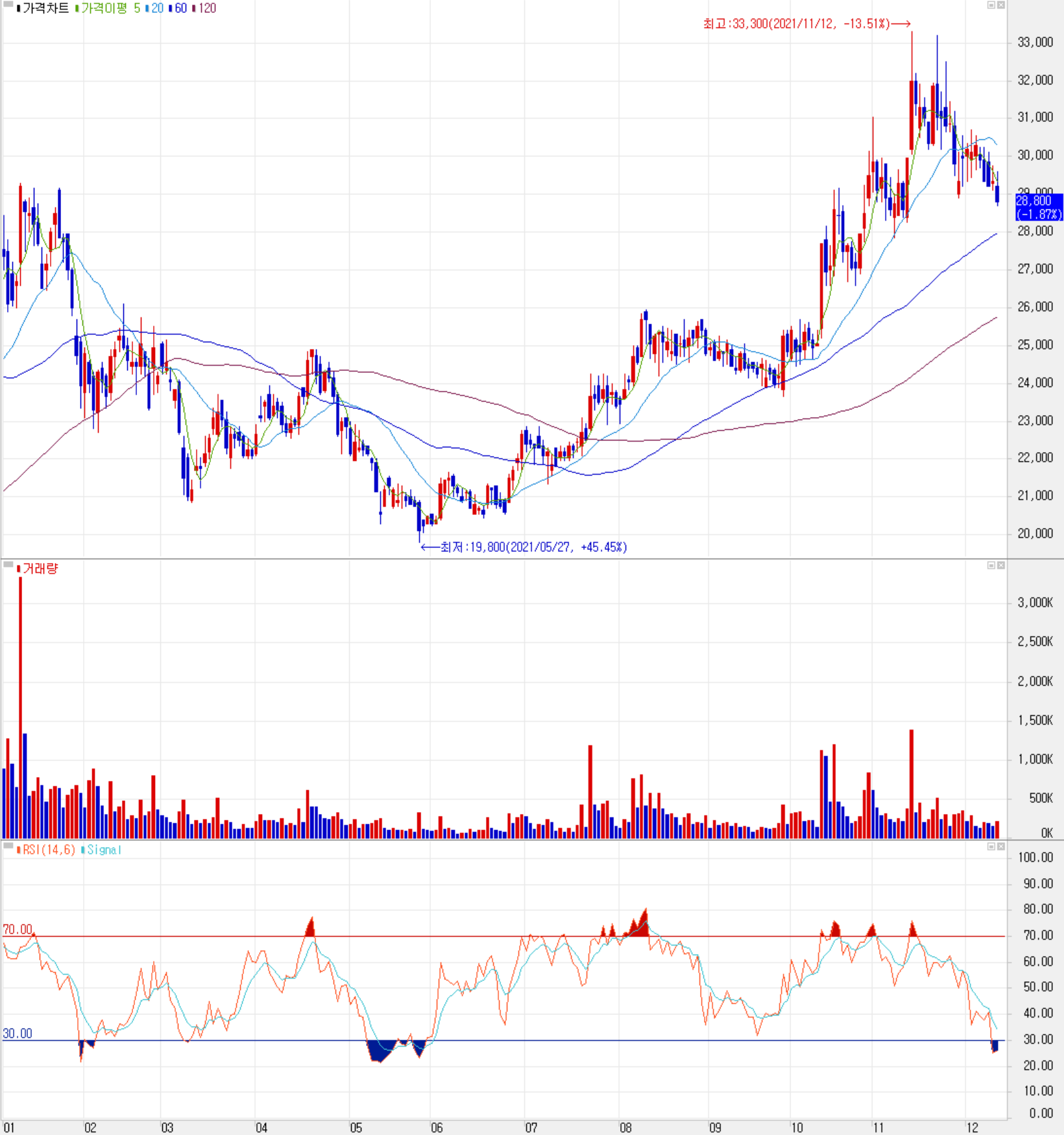This screenshot has width=1064, height=1135.
Task: Click the 1,500K volume axis label
Action: tap(1035, 721)
